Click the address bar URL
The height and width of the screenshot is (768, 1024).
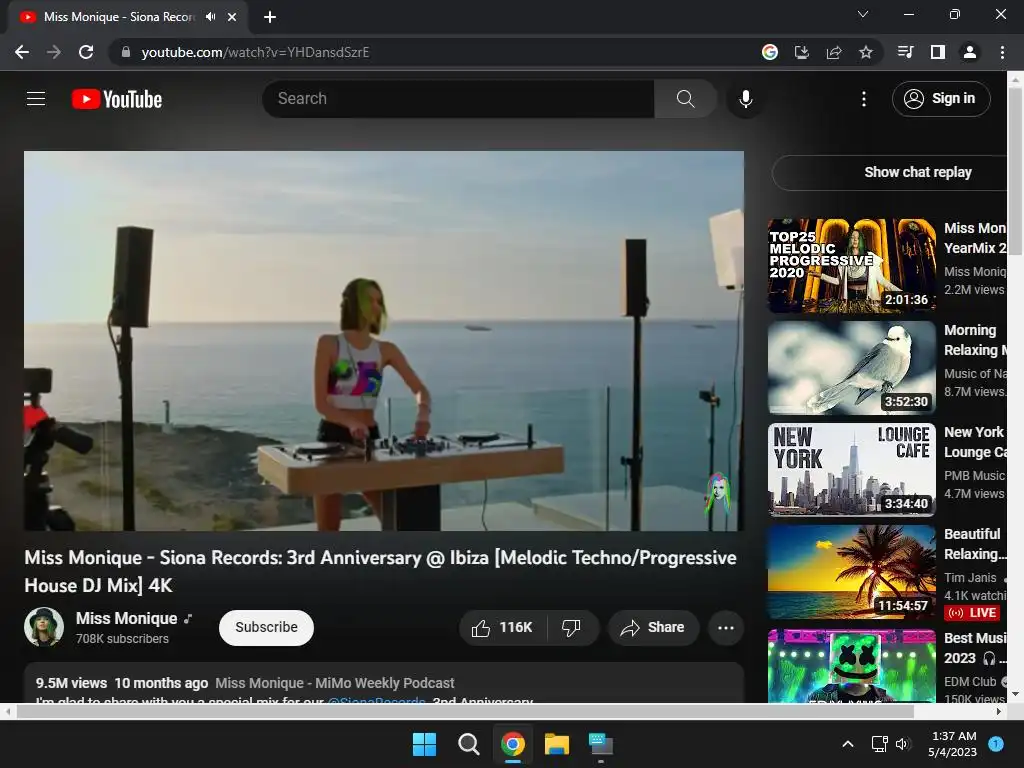point(255,52)
